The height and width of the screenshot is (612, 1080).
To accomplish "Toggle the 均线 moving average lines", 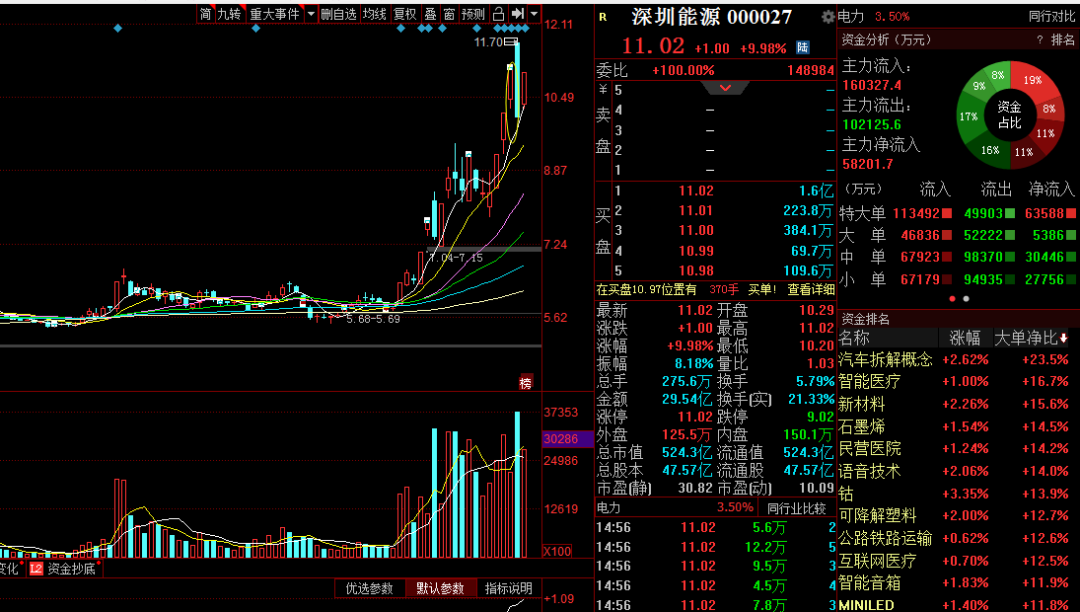I will pyautogui.click(x=375, y=14).
